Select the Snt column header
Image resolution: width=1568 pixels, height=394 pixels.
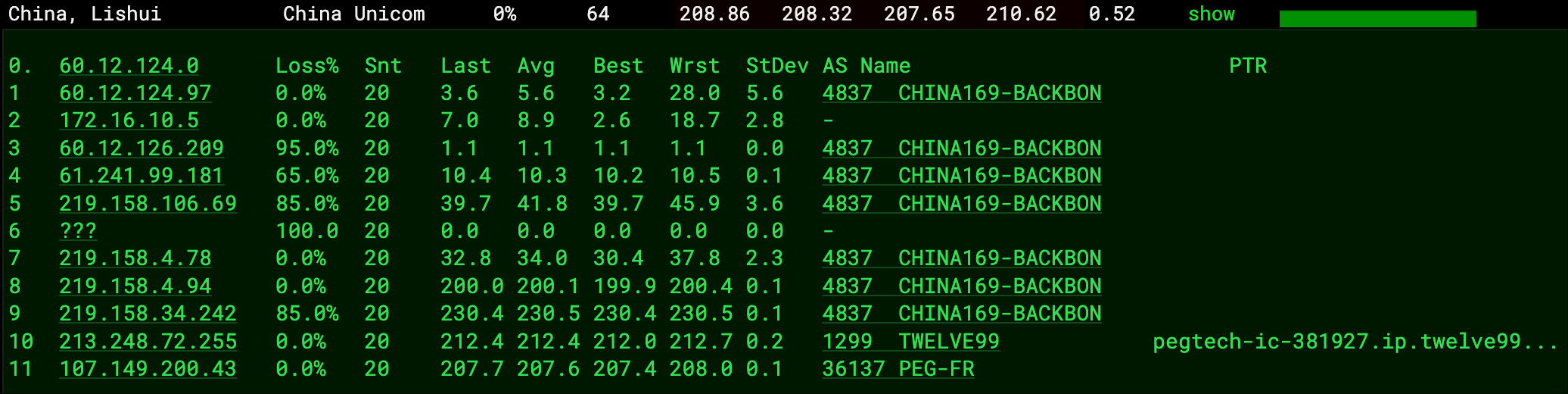[x=383, y=66]
